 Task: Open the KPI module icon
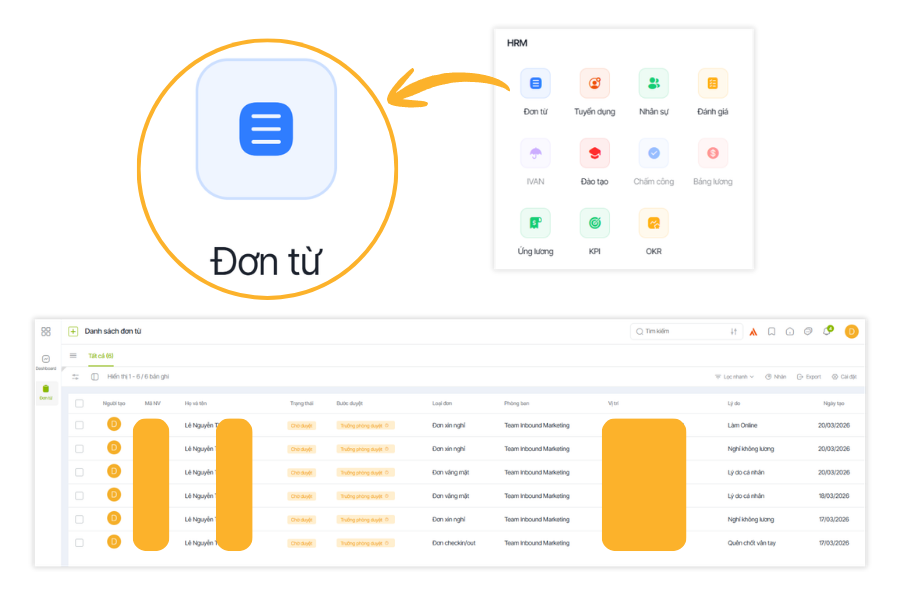click(594, 223)
